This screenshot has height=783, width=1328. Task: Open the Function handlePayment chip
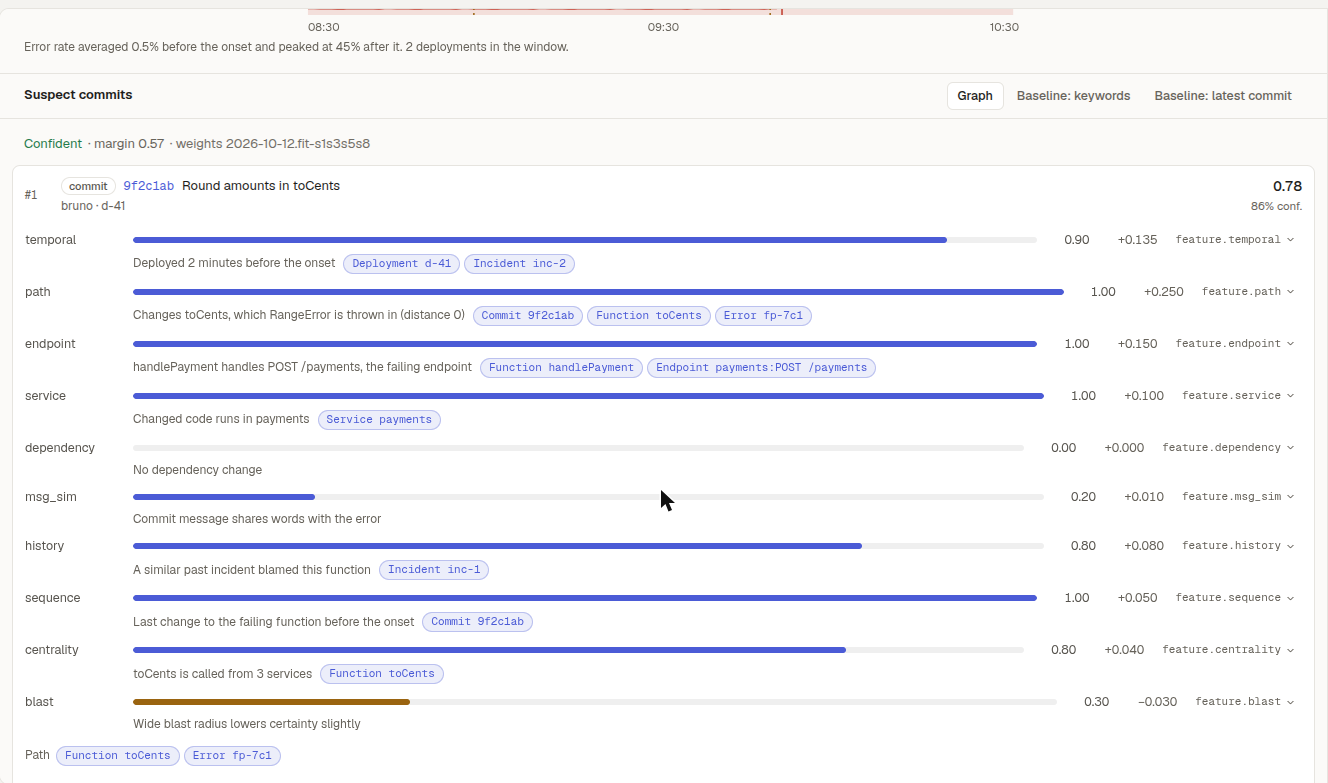pos(562,368)
